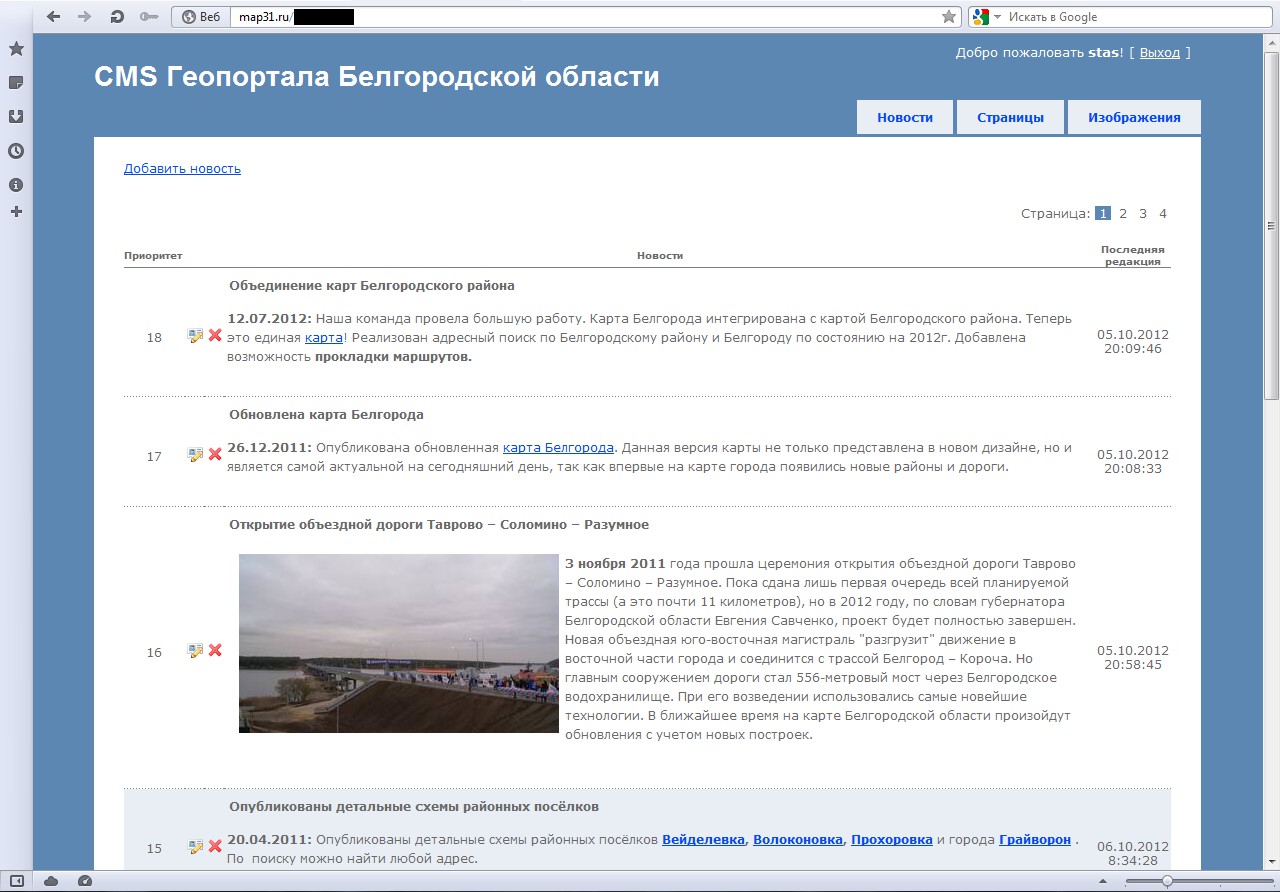This screenshot has width=1280, height=892.
Task: Click the Opera Link cloud icon
Action: (51, 881)
